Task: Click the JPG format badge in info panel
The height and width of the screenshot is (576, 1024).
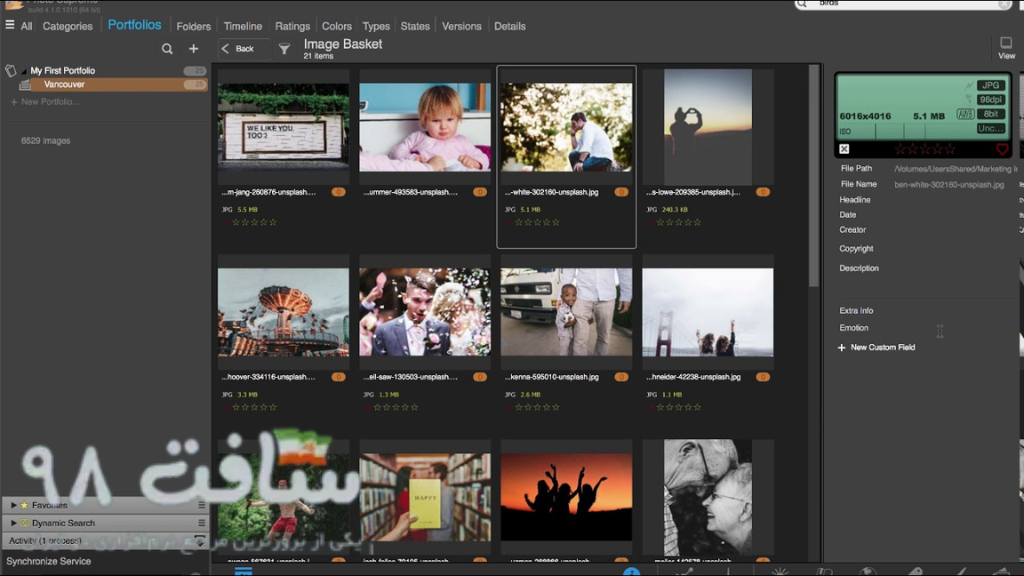Action: pos(991,86)
